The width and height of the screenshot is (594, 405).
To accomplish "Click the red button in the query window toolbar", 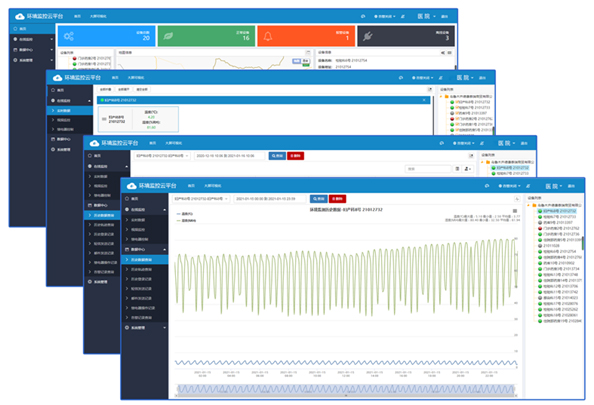I will [x=295, y=156].
